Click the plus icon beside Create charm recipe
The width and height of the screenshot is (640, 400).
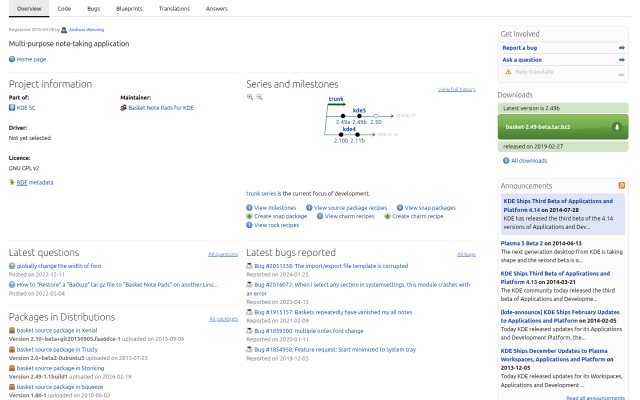tap(387, 216)
